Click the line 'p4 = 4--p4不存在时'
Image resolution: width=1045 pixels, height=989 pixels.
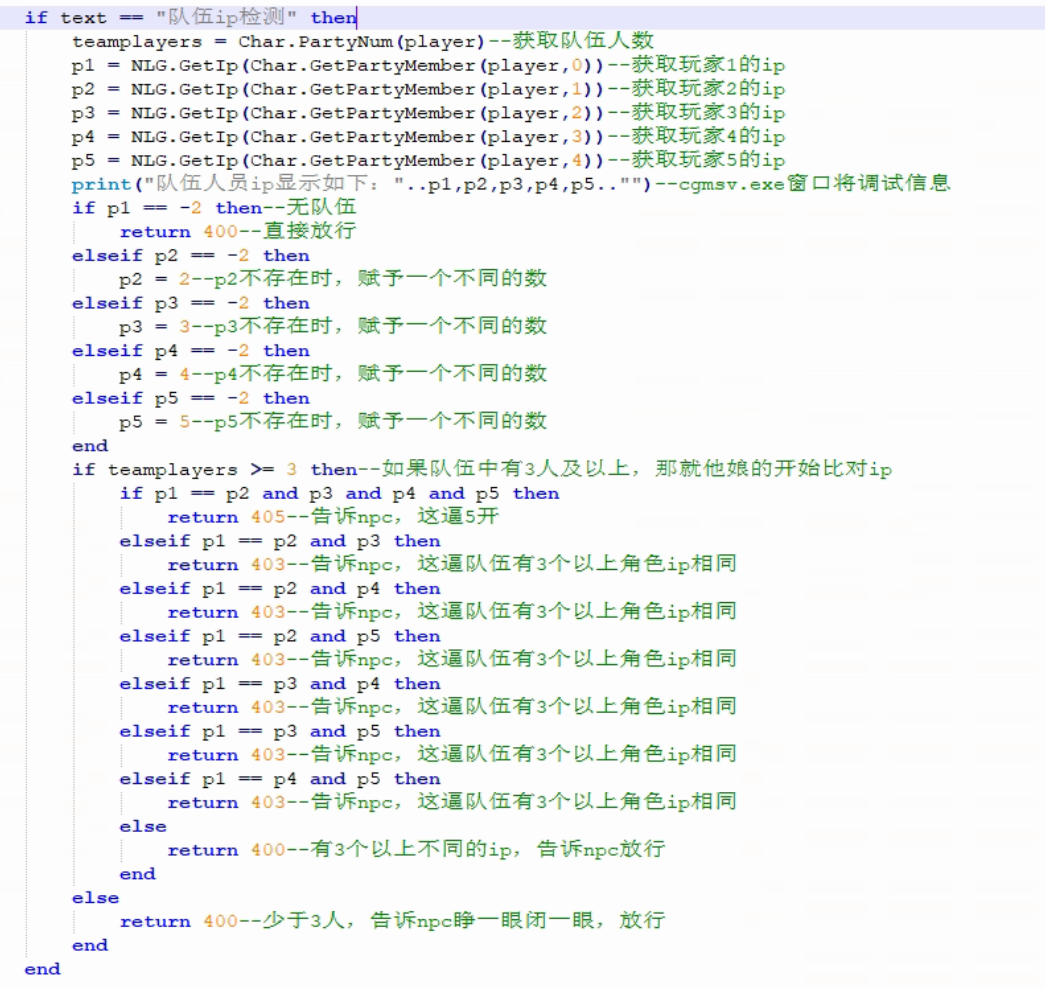pos(333,374)
